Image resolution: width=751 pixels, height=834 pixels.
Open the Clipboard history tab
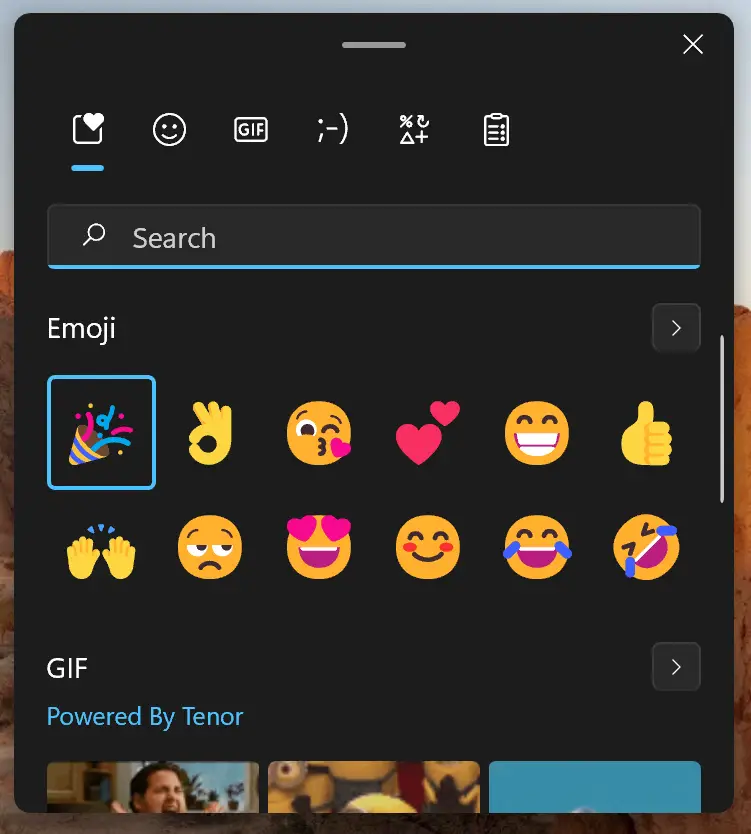point(496,129)
